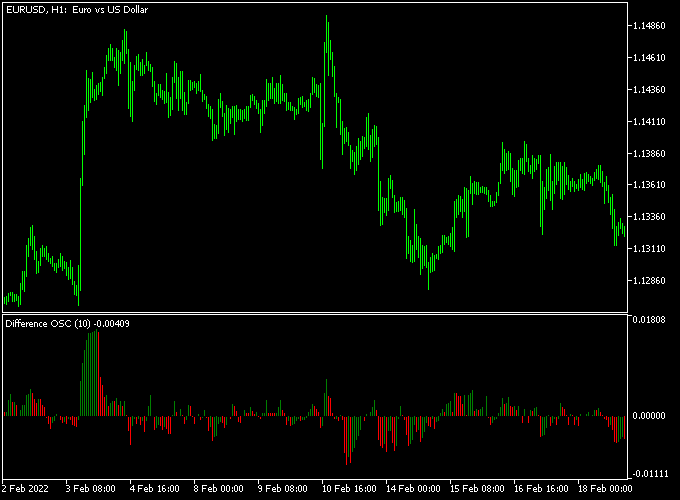Click price label 1.13360
This screenshot has height=500, width=680.
click(x=649, y=217)
